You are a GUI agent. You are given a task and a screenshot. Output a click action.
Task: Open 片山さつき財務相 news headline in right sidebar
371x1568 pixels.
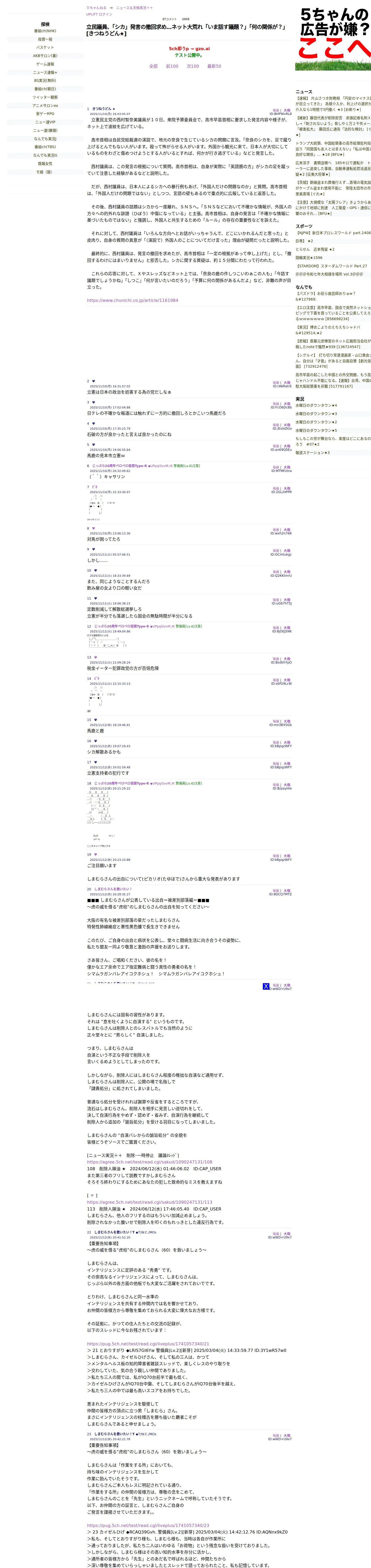pyautogui.click(x=333, y=104)
